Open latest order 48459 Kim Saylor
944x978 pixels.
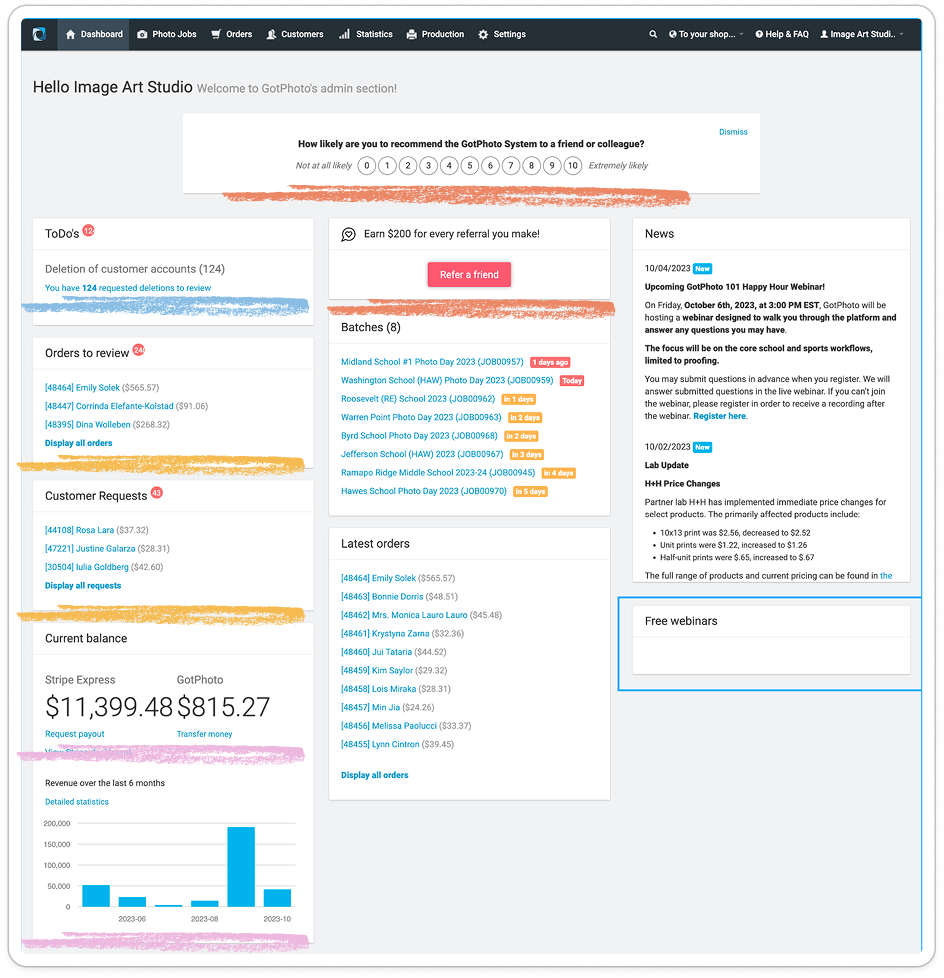point(377,671)
